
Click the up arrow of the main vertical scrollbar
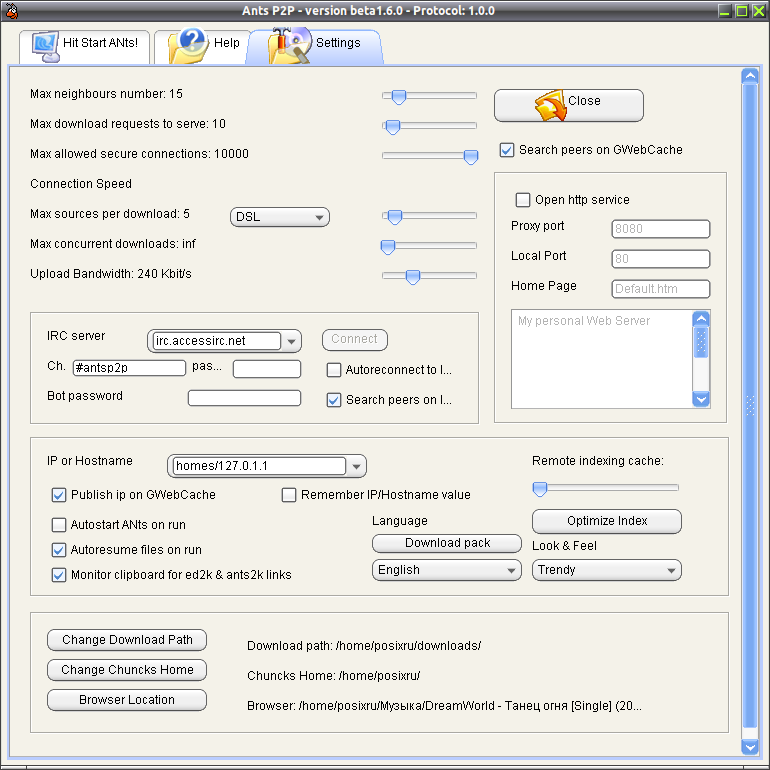tap(750, 76)
